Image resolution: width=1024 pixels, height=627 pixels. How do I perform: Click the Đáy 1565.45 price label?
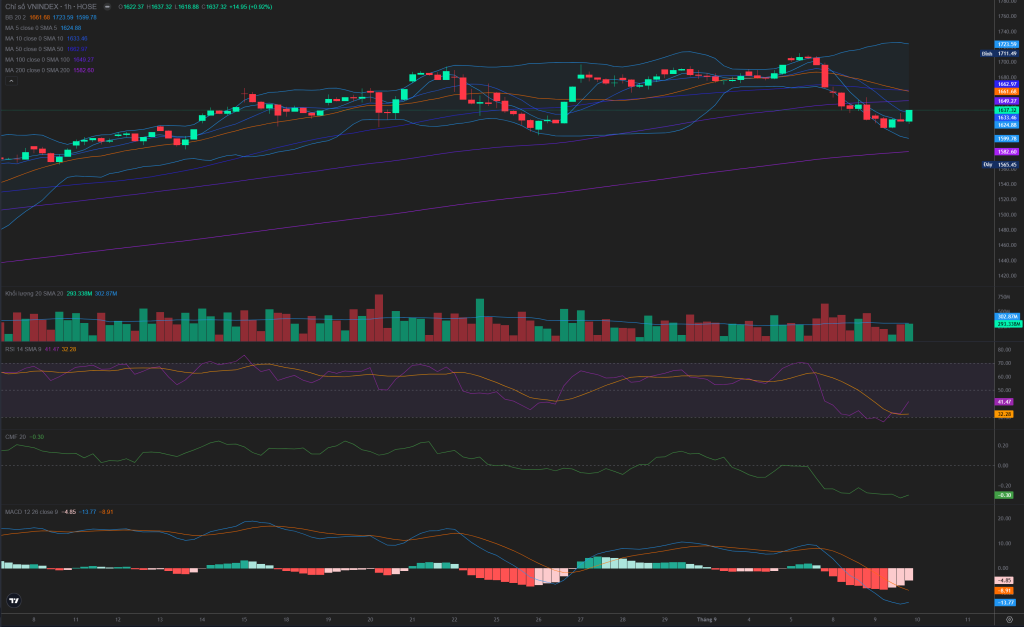[1000, 165]
